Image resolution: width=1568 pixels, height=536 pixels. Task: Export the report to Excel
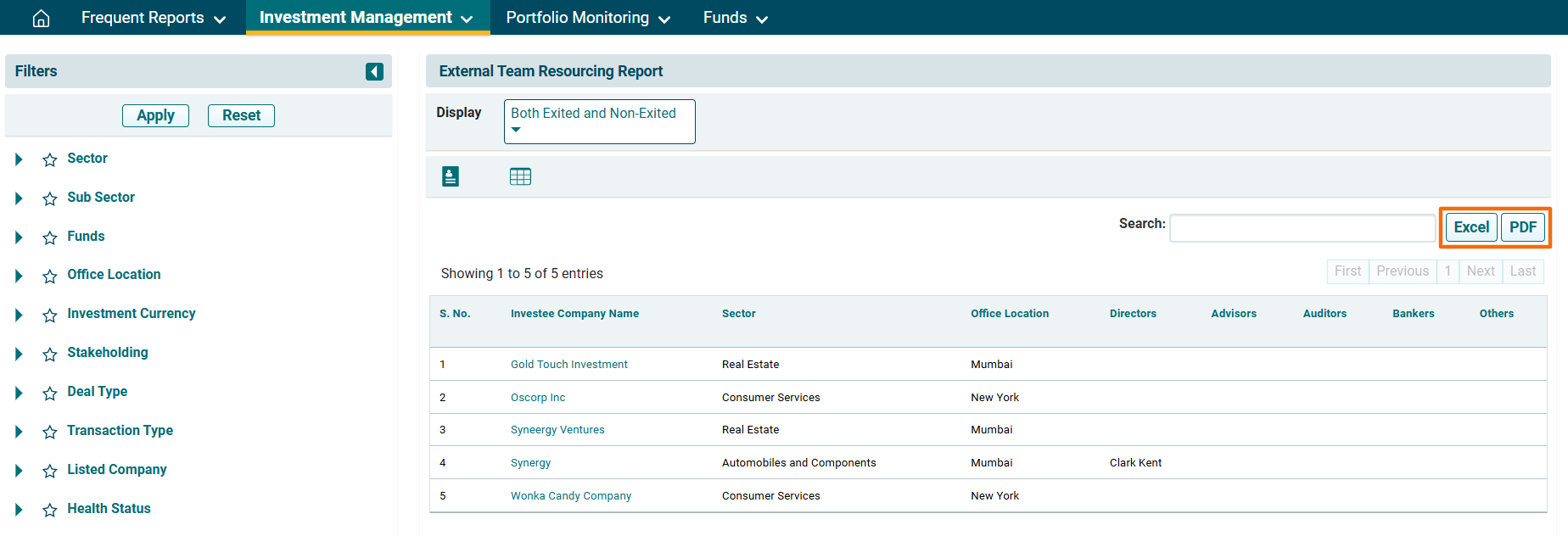coord(1470,227)
